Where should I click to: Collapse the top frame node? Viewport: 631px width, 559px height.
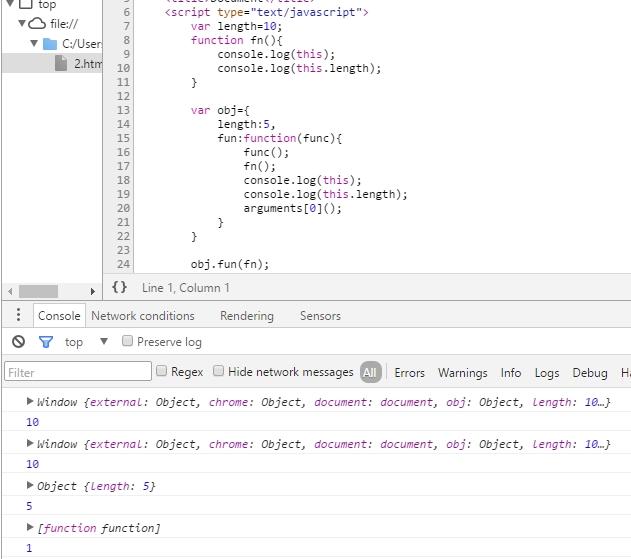(10, 4)
